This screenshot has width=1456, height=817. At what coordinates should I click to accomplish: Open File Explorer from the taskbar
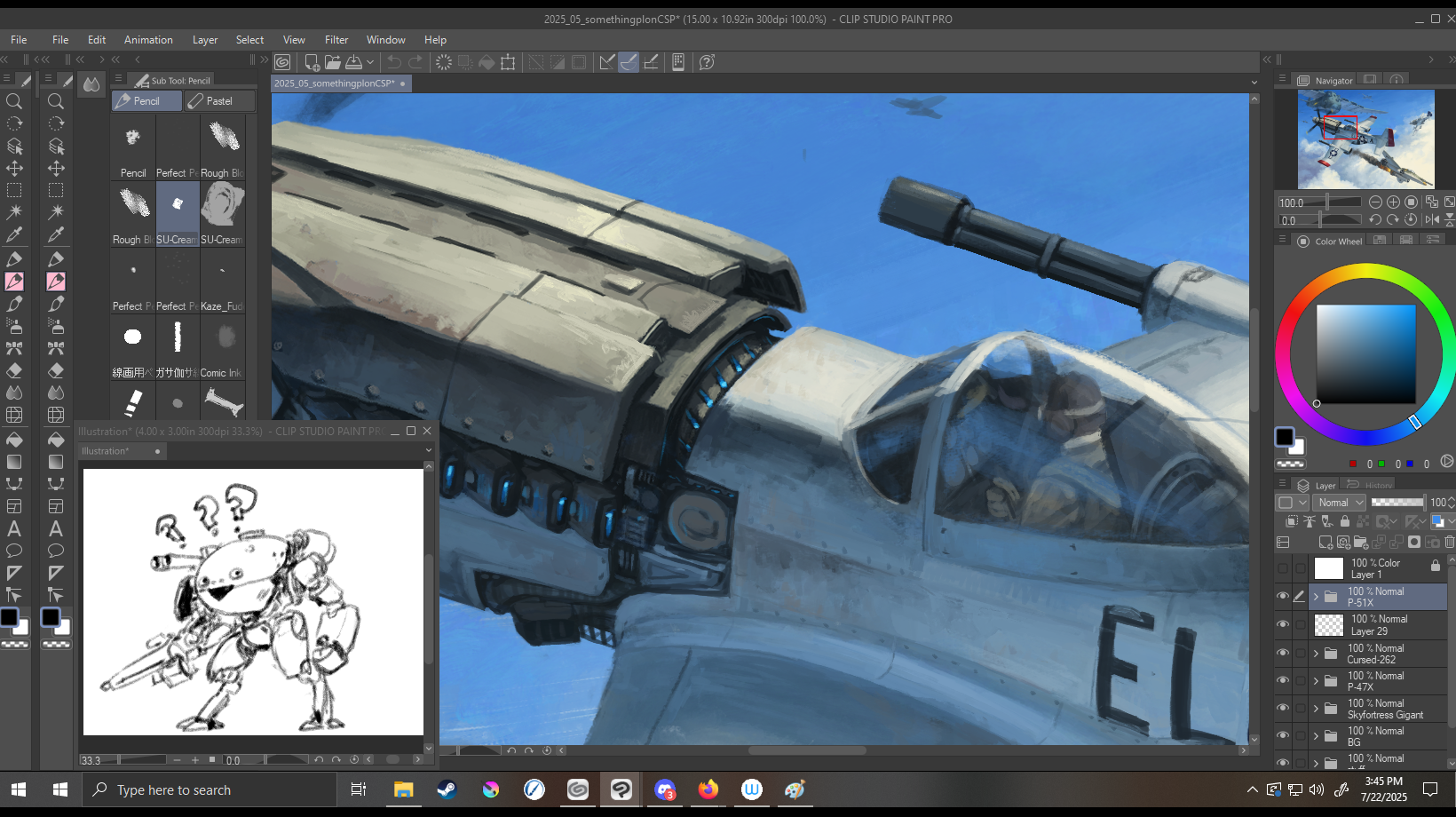pos(403,789)
